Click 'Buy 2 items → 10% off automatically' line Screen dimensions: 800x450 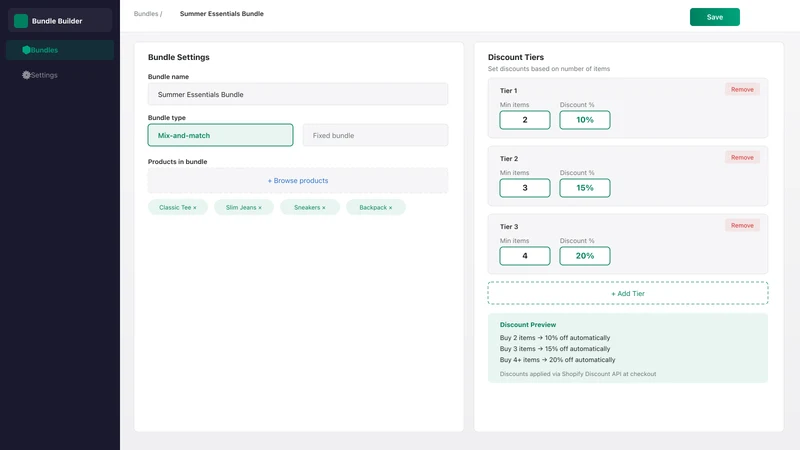[555, 338]
